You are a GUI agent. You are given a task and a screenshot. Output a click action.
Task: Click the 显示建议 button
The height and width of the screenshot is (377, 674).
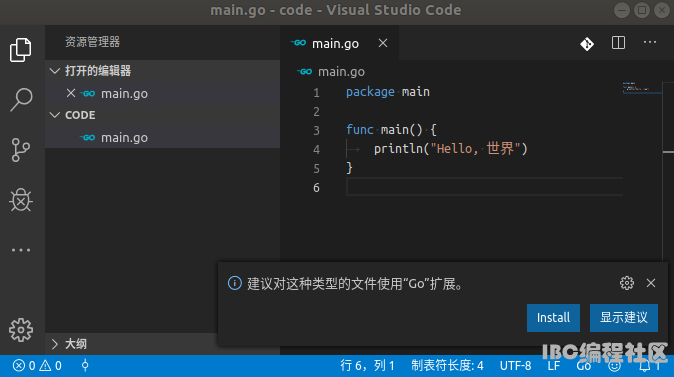(x=624, y=318)
